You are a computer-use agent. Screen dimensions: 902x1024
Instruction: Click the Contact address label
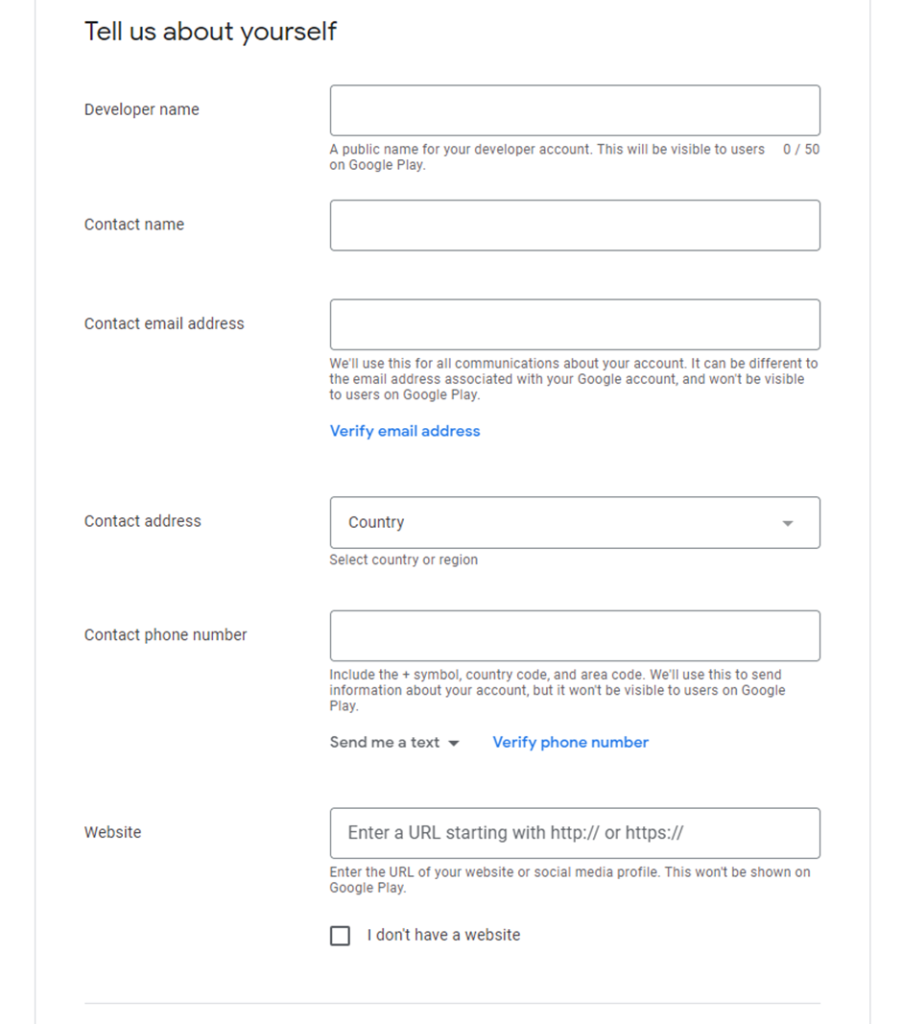[x=142, y=521]
